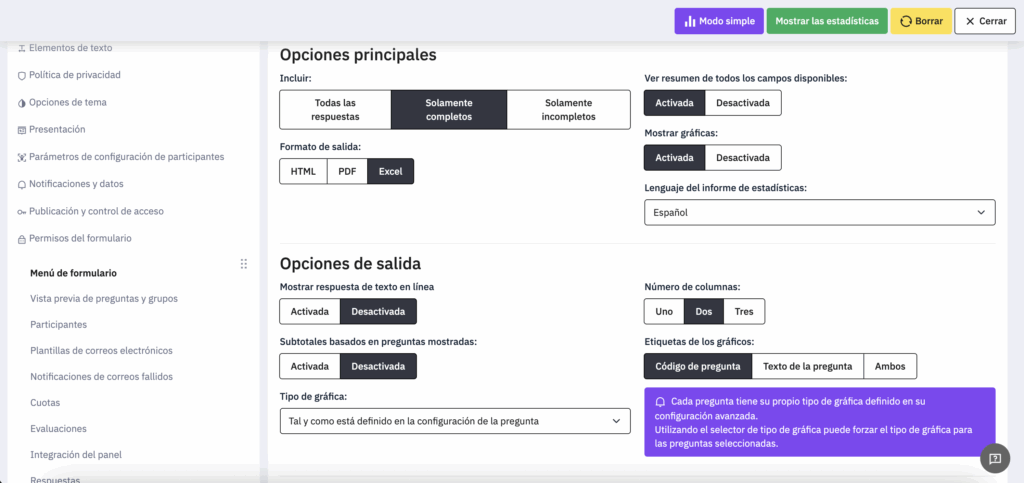The height and width of the screenshot is (483, 1024).
Task: Click the key icon beside Publicación y control
Action: (22, 211)
